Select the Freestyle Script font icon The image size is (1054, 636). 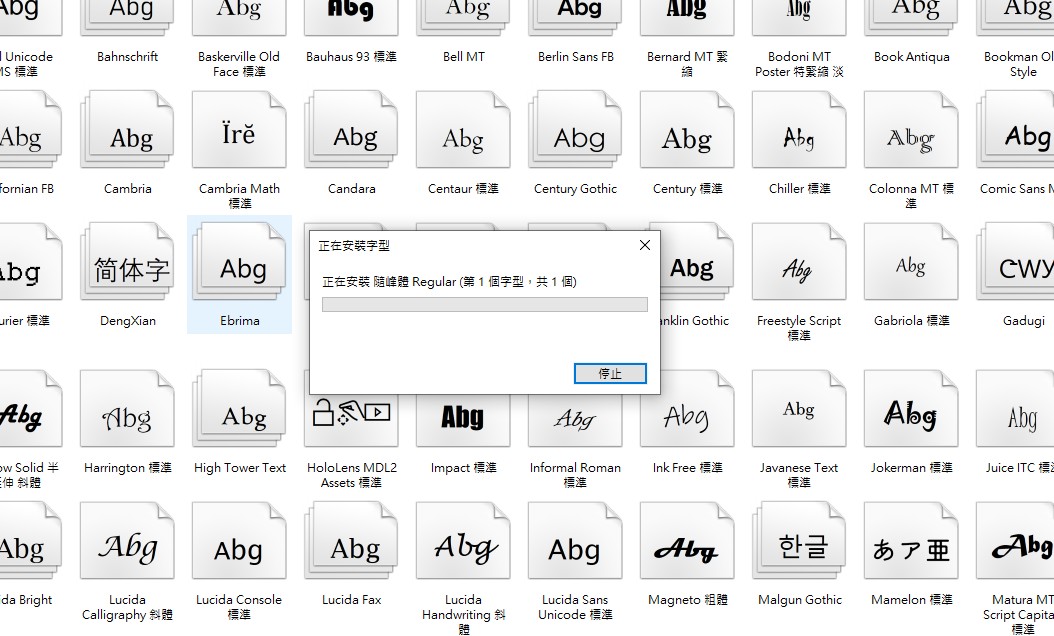(799, 262)
